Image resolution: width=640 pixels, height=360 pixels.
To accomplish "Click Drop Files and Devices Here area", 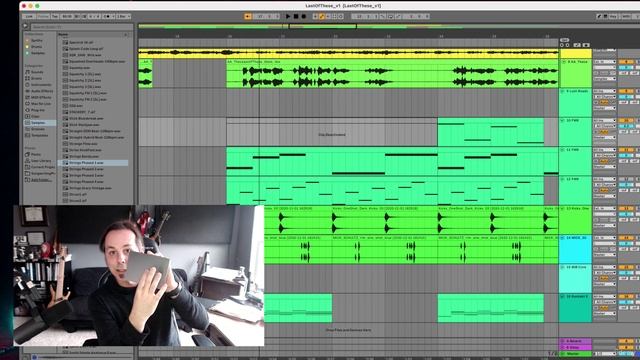I will 348,330.
